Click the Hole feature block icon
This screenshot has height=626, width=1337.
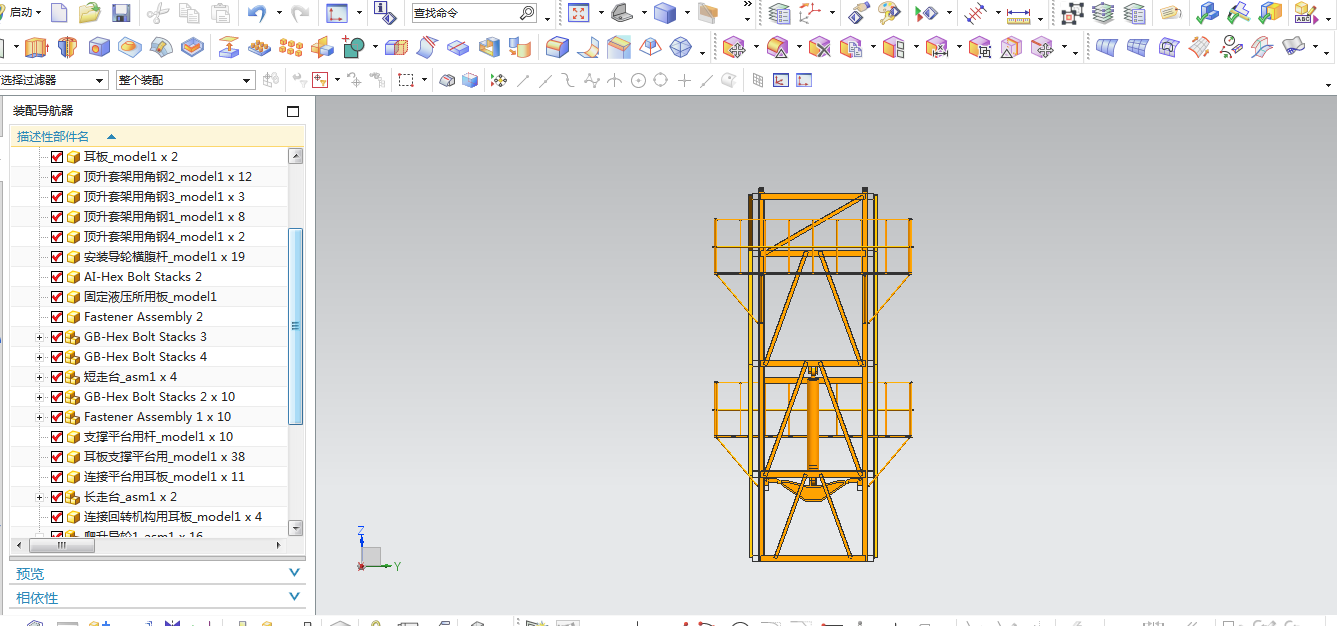point(99,47)
